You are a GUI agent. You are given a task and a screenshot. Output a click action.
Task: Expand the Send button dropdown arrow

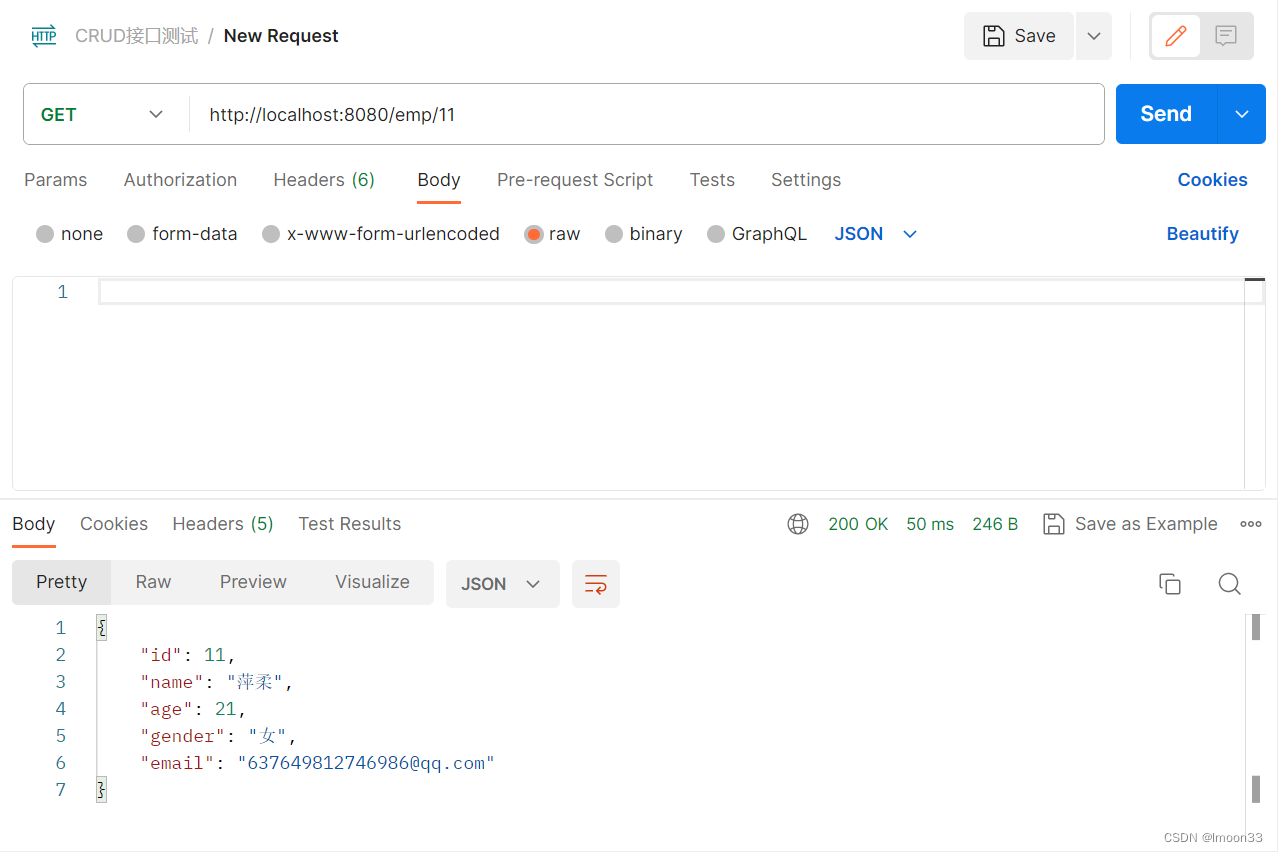[1240, 113]
